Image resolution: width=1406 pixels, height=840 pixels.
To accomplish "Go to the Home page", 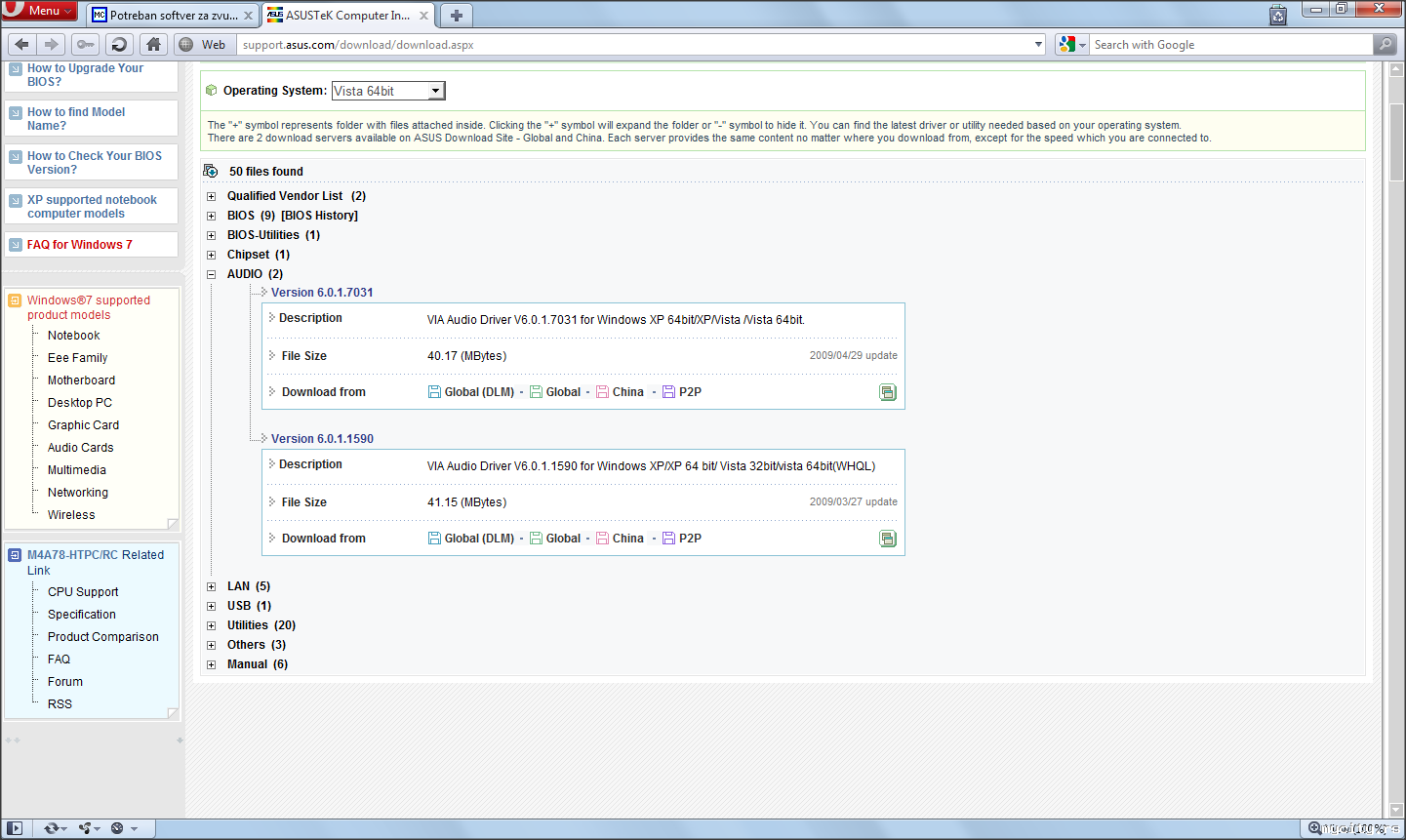I will pos(153,44).
